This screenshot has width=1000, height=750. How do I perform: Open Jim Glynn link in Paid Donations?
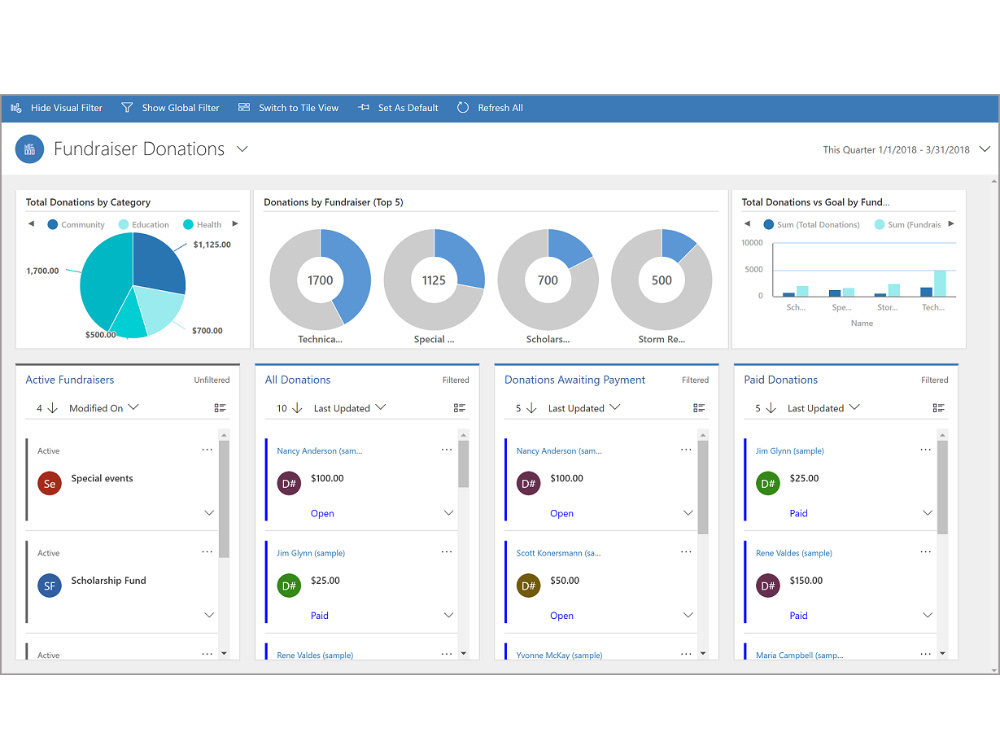coord(790,451)
